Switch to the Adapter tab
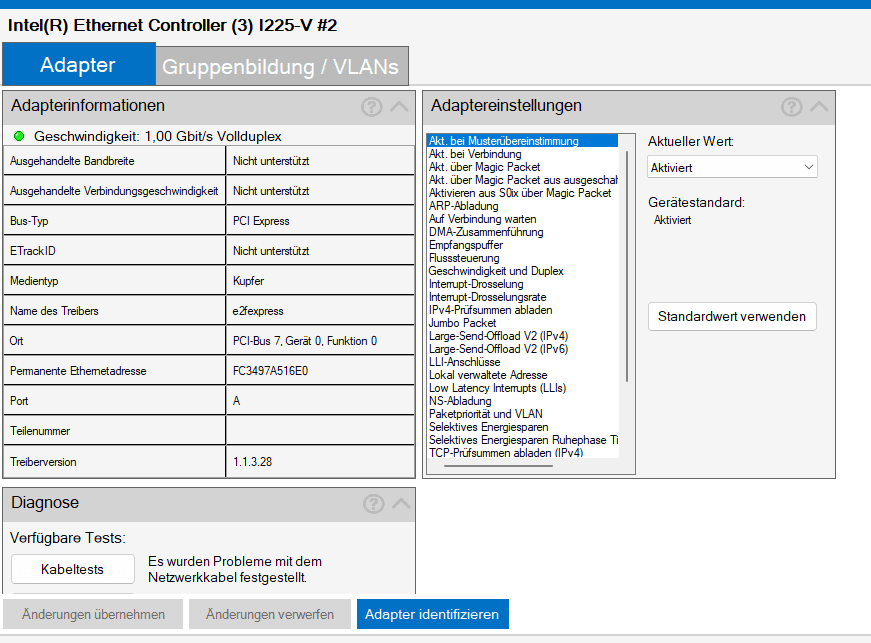This screenshot has width=871, height=643. point(78,64)
